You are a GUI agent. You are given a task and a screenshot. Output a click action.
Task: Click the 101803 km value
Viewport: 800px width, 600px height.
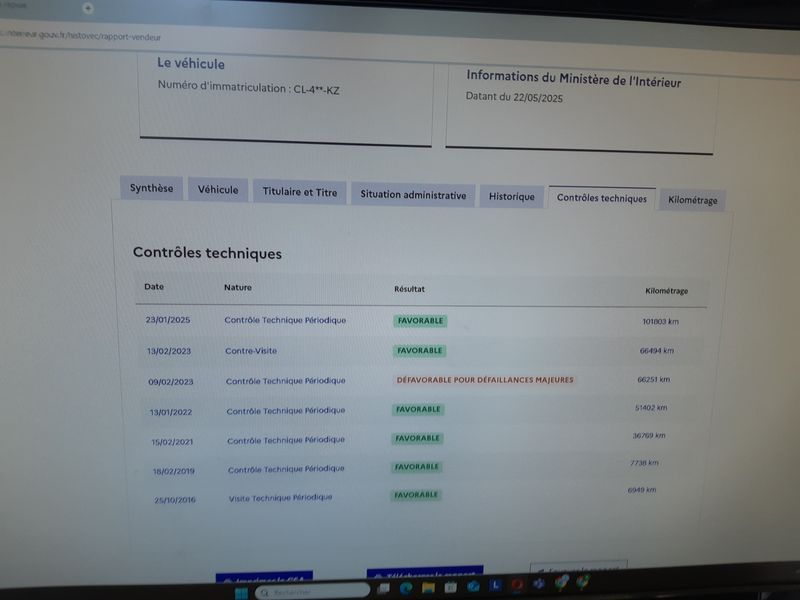click(661, 321)
